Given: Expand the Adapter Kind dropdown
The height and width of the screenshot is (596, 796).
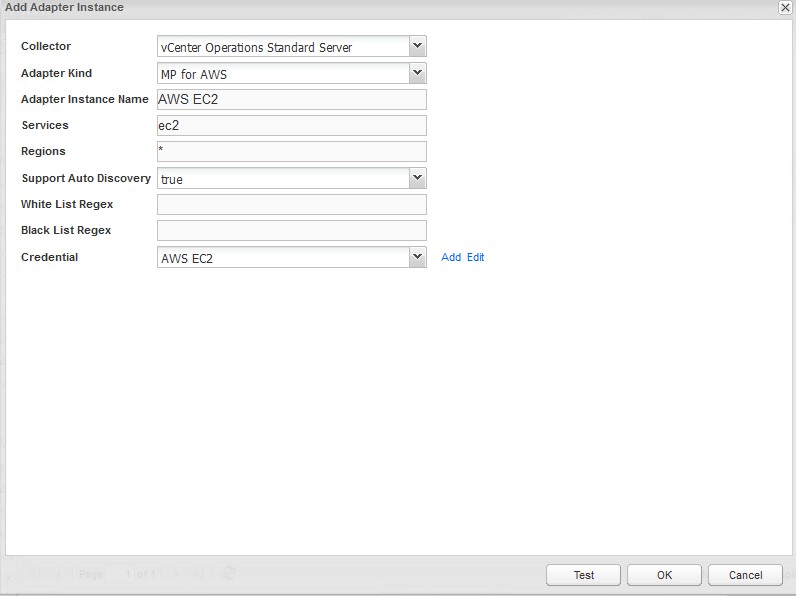Looking at the screenshot, I should click(x=418, y=73).
